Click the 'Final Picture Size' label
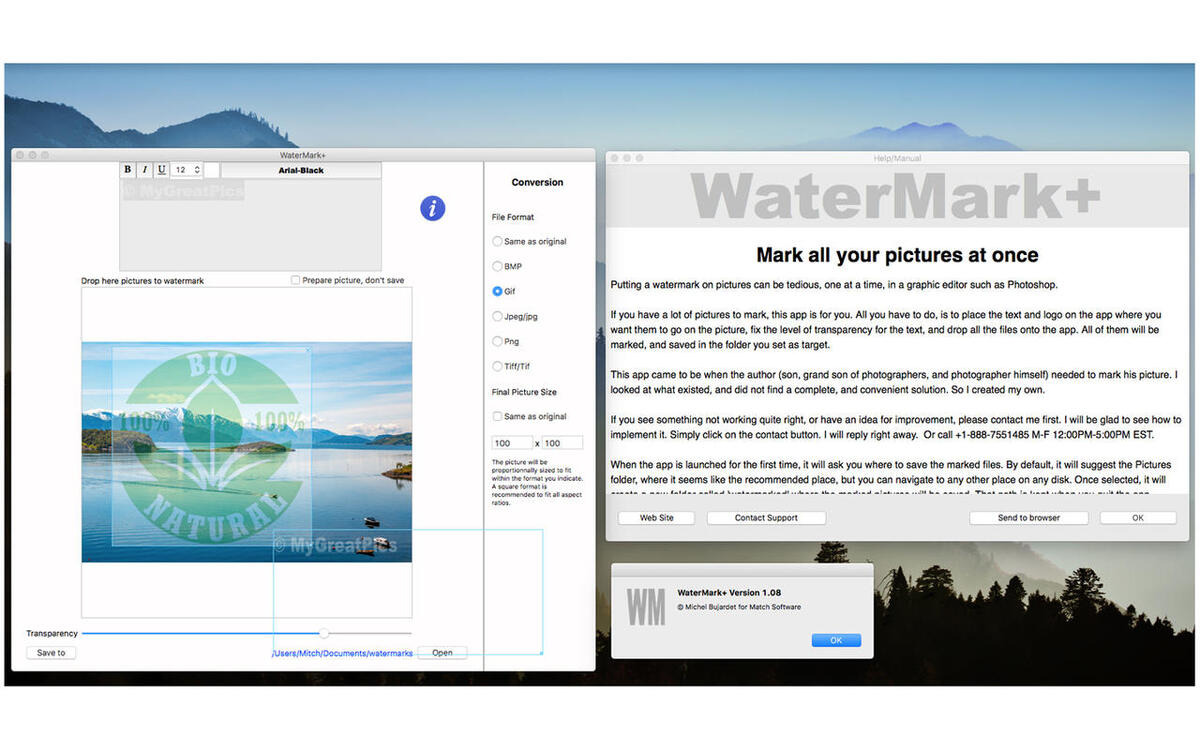This screenshot has height=750, width=1200. 524,392
